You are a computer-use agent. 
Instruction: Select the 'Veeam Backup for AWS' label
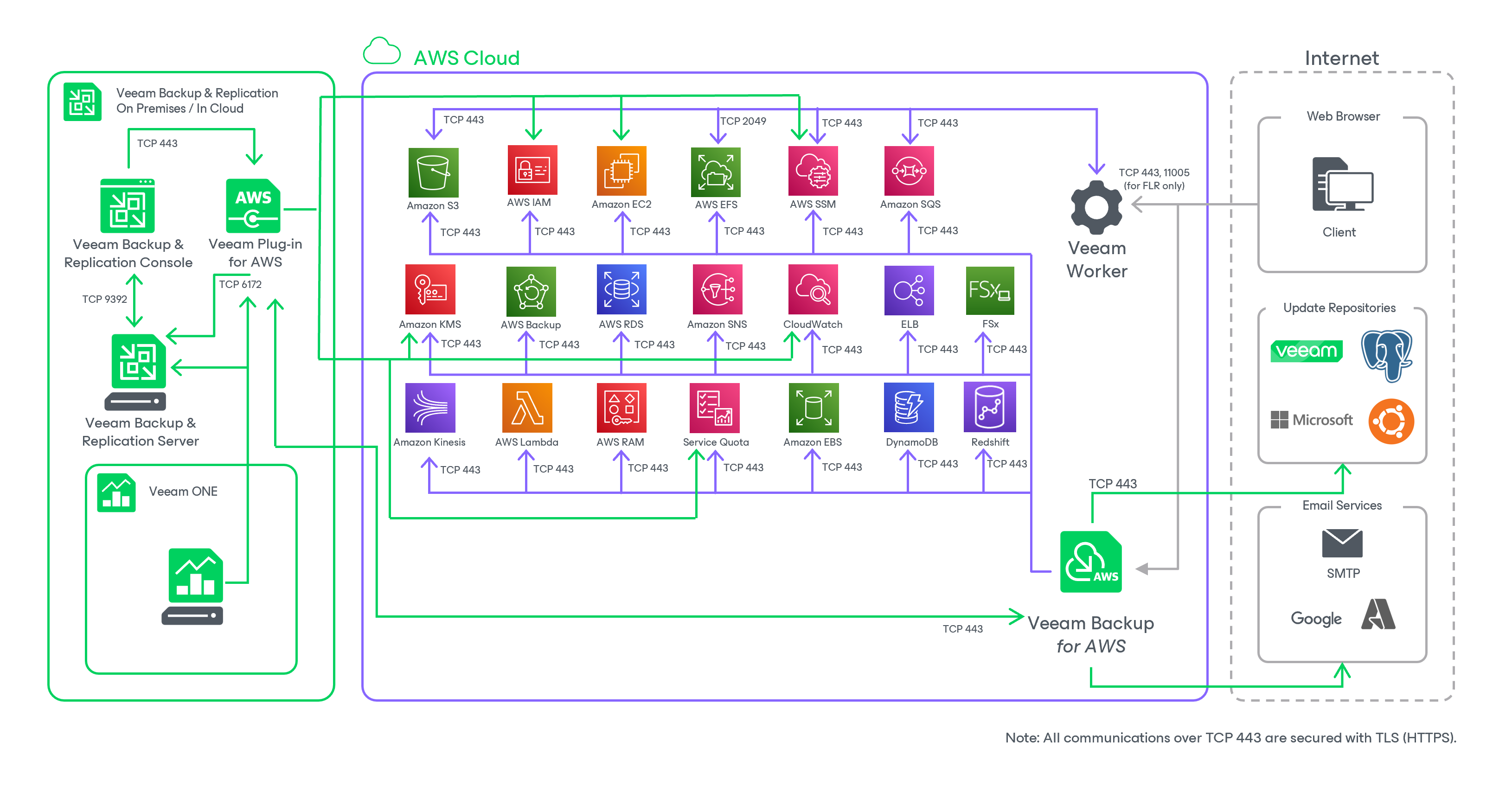click(x=1090, y=634)
